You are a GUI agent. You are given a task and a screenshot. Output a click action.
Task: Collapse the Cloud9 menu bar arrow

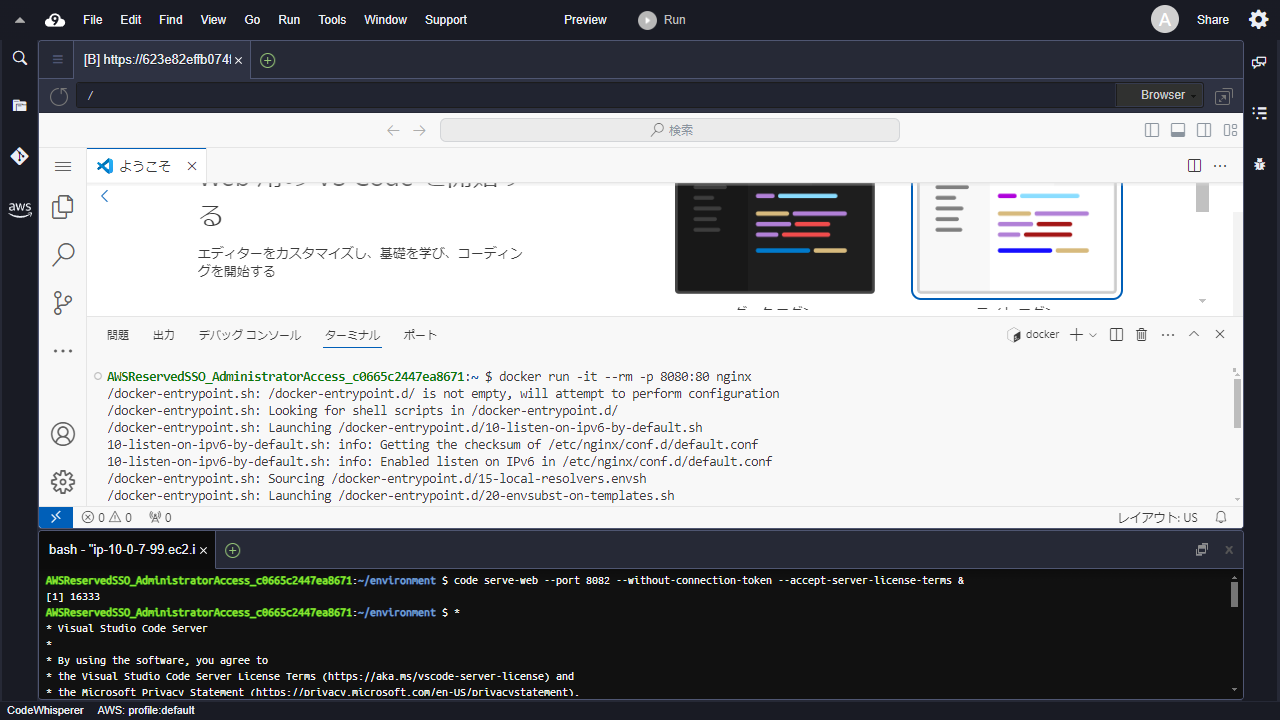point(20,20)
